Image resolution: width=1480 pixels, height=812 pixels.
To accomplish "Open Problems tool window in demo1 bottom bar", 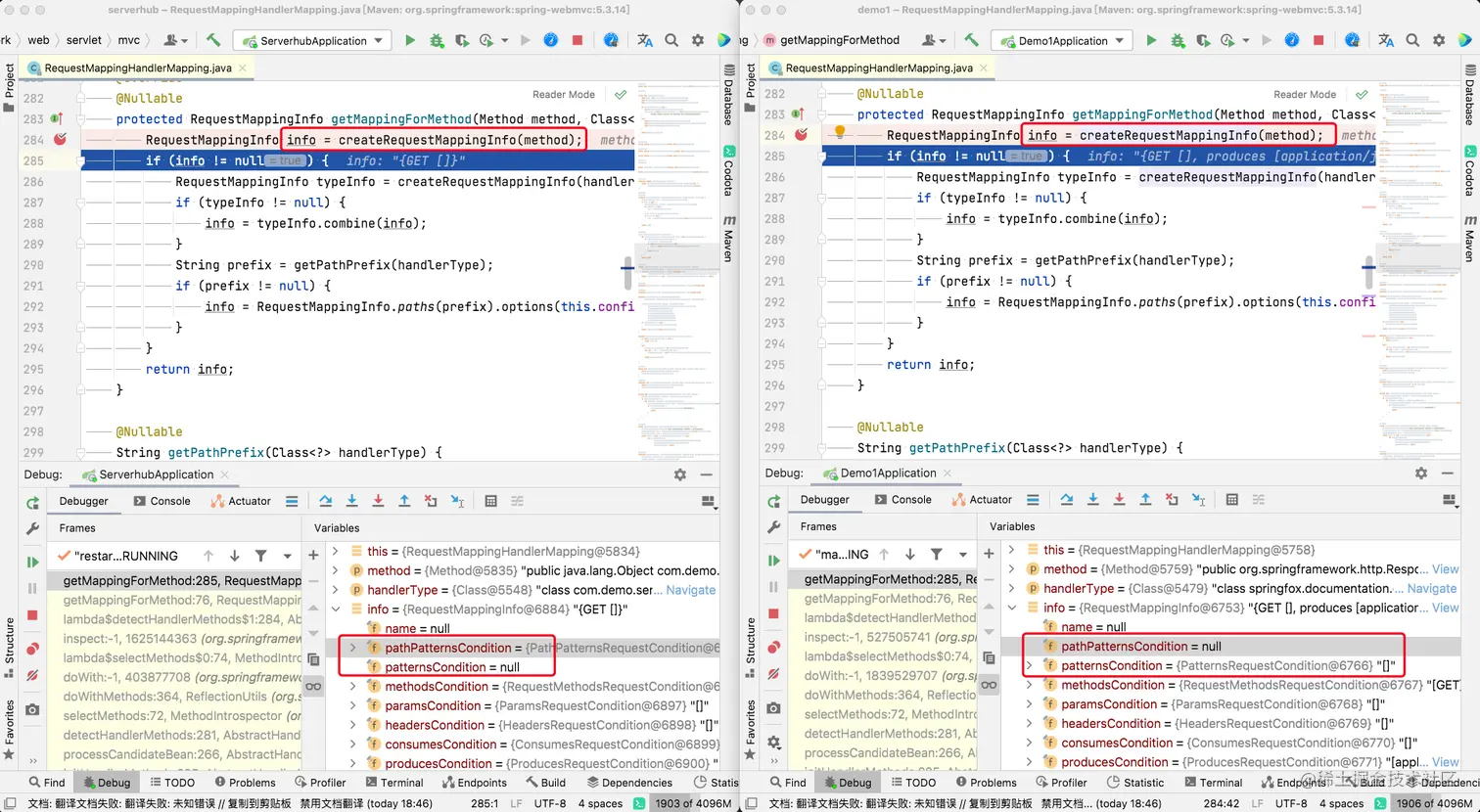I will click(x=985, y=783).
